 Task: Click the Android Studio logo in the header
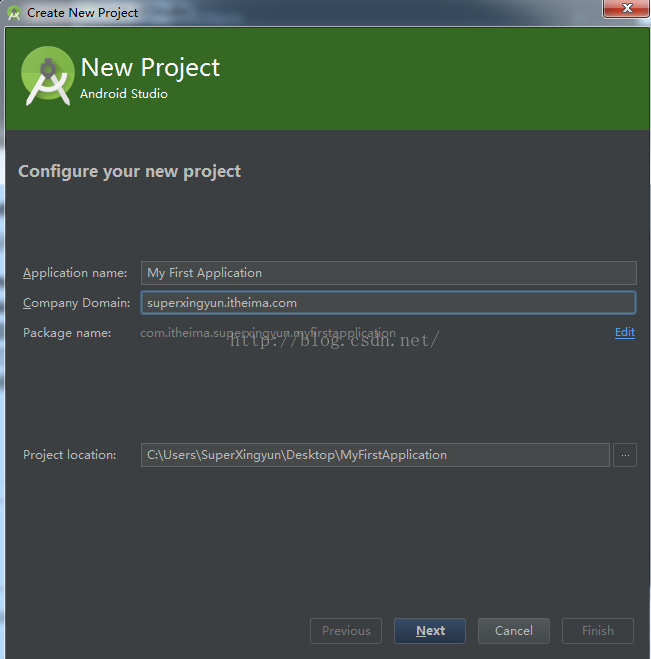47,77
